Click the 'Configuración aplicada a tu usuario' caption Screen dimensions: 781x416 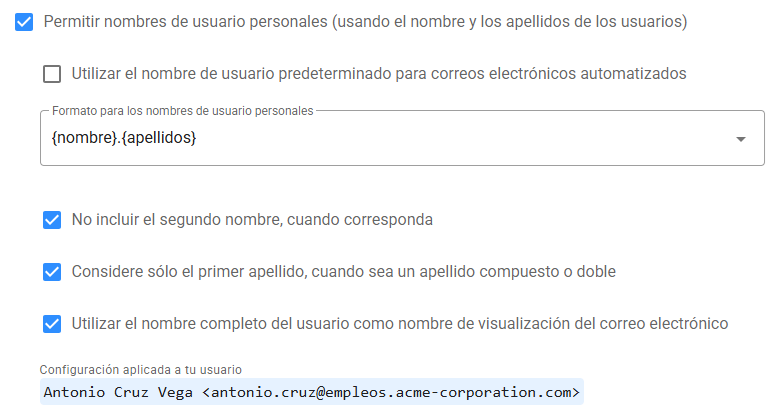(140, 370)
